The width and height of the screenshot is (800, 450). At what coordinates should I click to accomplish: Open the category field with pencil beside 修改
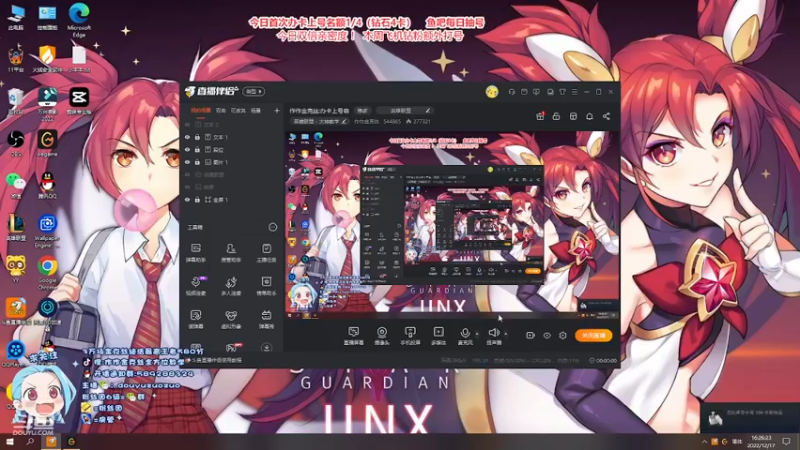click(x=404, y=111)
